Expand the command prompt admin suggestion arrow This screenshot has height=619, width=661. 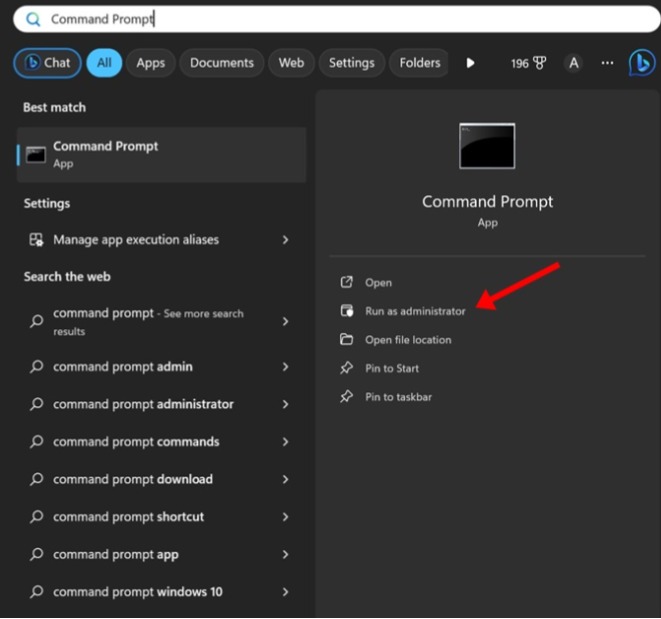(x=286, y=367)
